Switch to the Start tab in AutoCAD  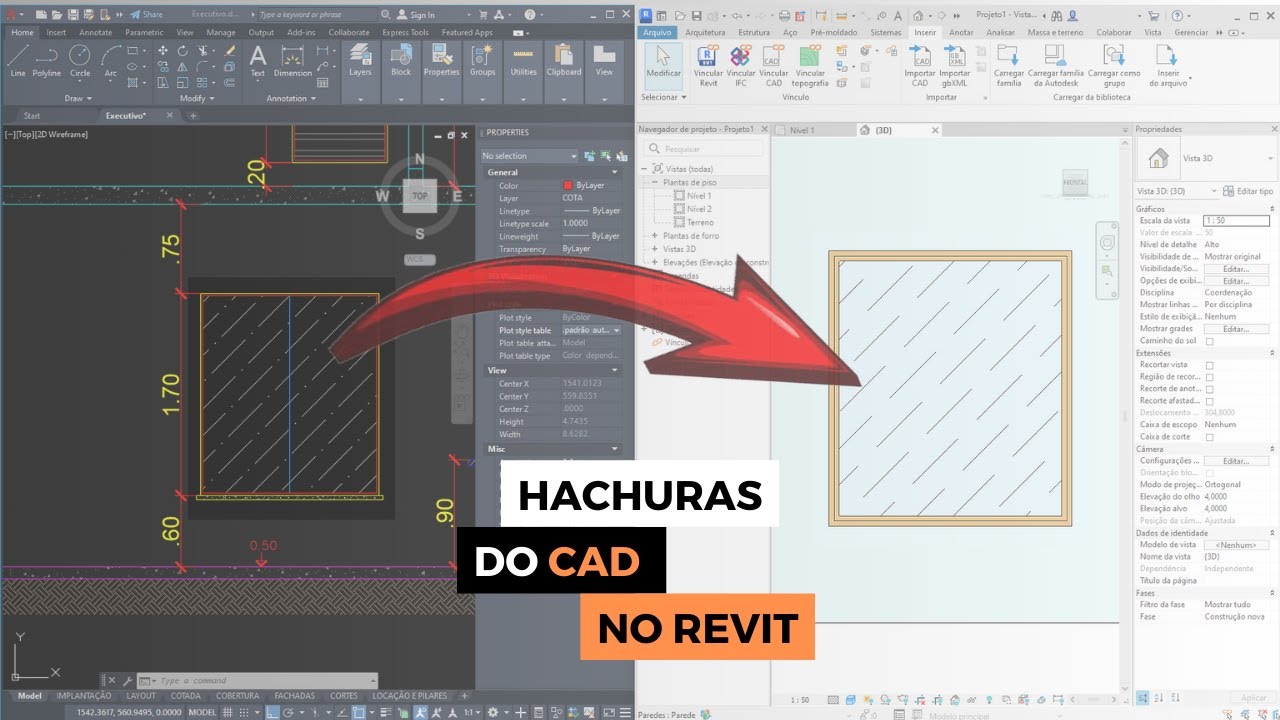32,116
